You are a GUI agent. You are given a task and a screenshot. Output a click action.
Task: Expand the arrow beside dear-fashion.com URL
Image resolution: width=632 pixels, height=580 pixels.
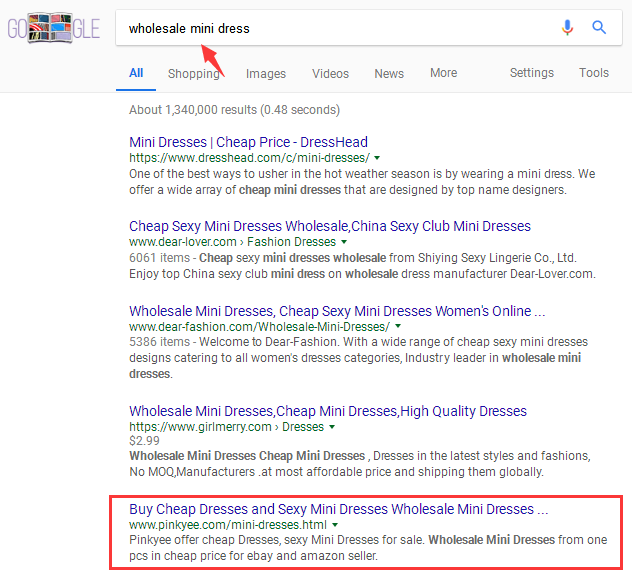(398, 326)
